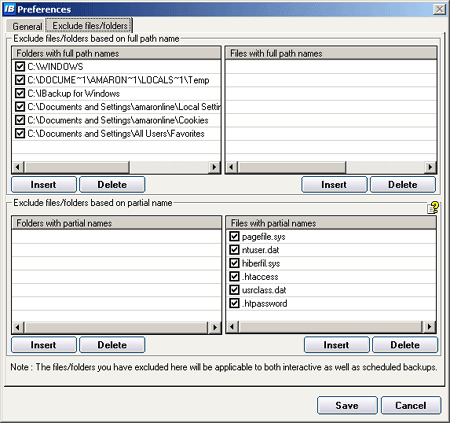Toggle the .htpassword checkbox
This screenshot has width=450, height=423.
coord(234,303)
